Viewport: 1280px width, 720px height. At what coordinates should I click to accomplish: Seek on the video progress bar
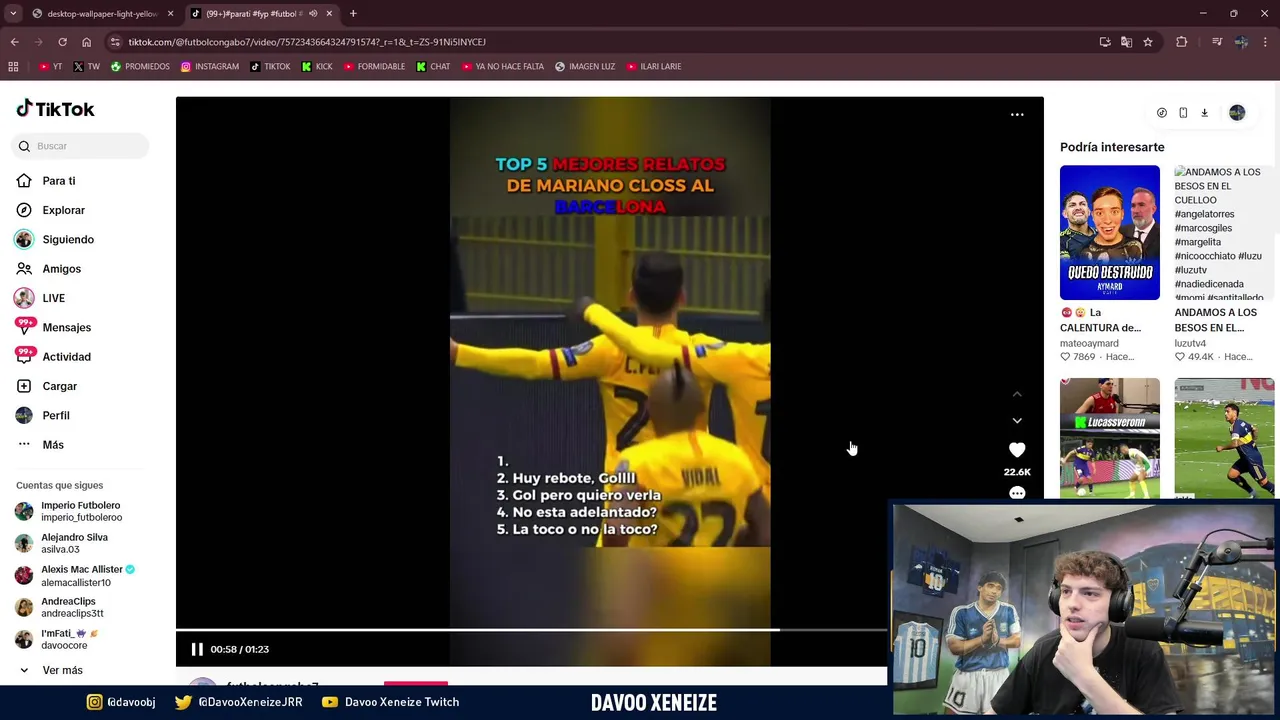pos(531,630)
